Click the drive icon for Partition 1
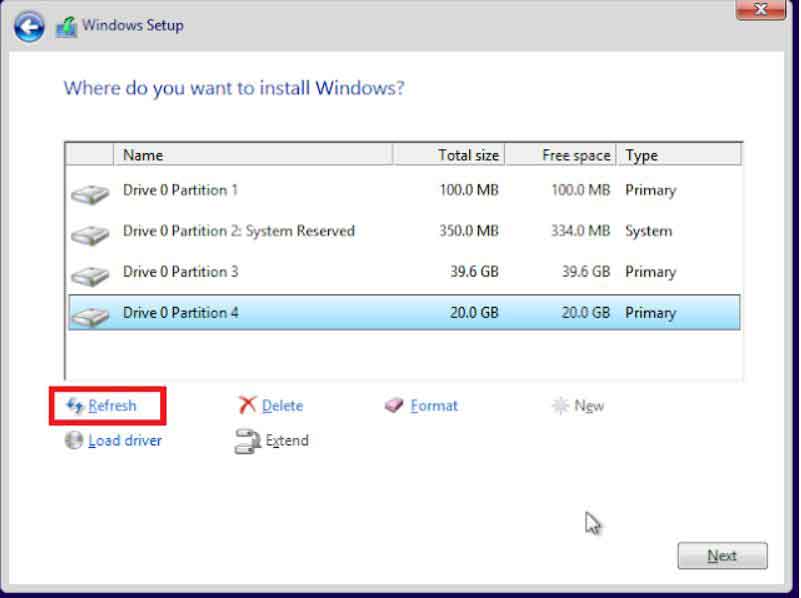The image size is (801, 598). point(90,193)
